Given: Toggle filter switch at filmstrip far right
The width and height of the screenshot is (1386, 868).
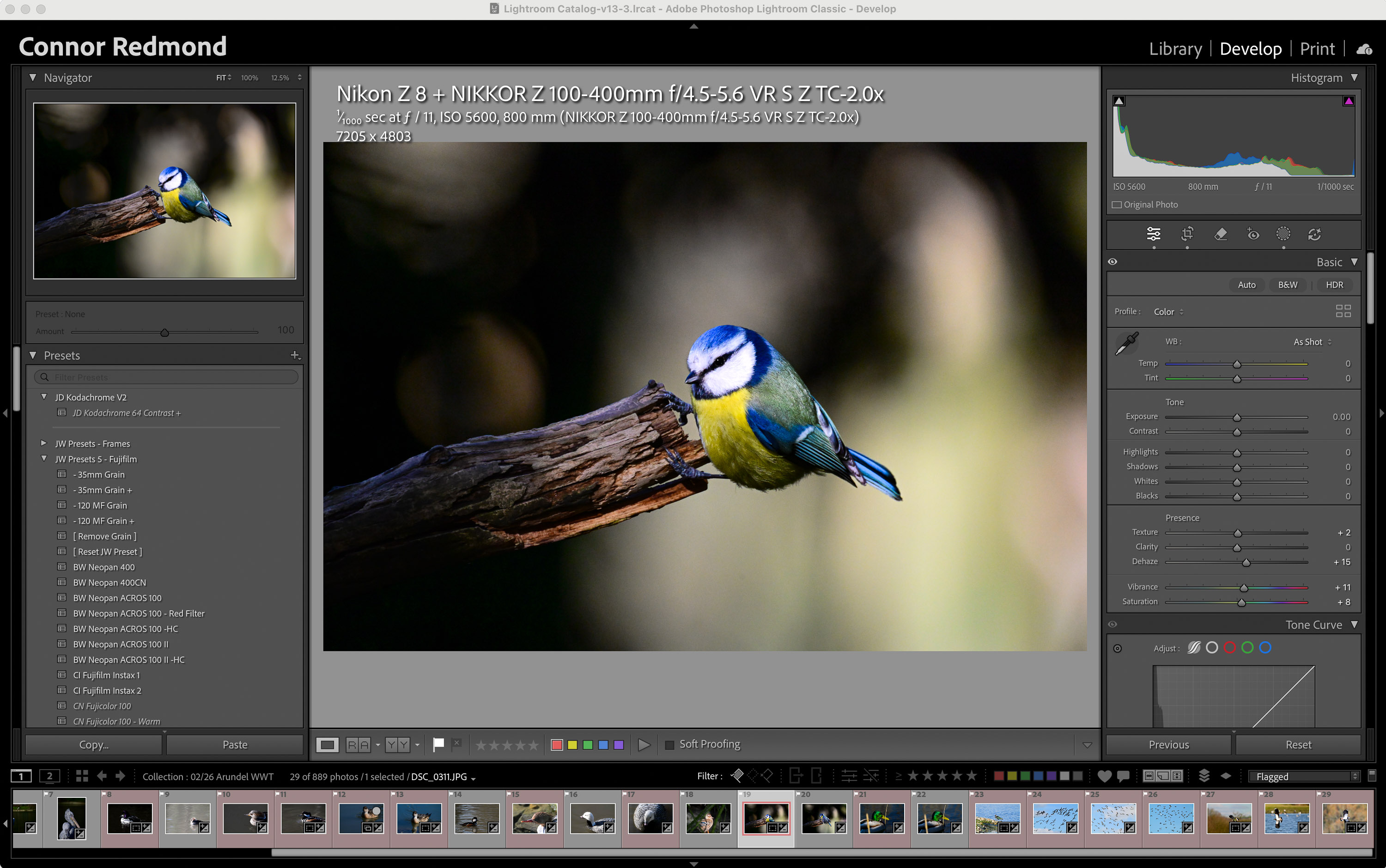Looking at the screenshot, I should [1372, 775].
